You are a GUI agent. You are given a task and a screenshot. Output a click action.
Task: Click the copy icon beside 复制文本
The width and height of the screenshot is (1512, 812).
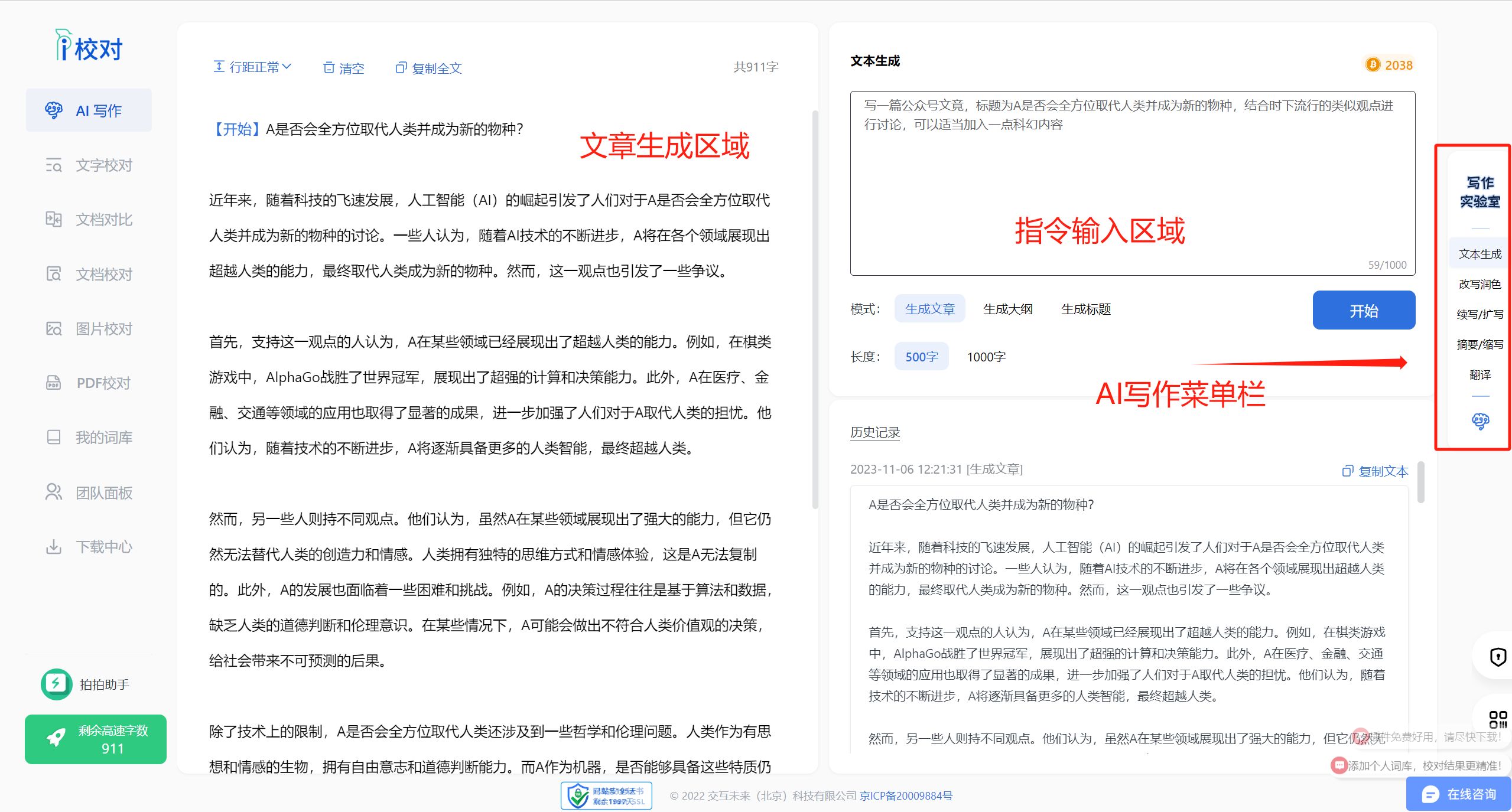(1348, 471)
